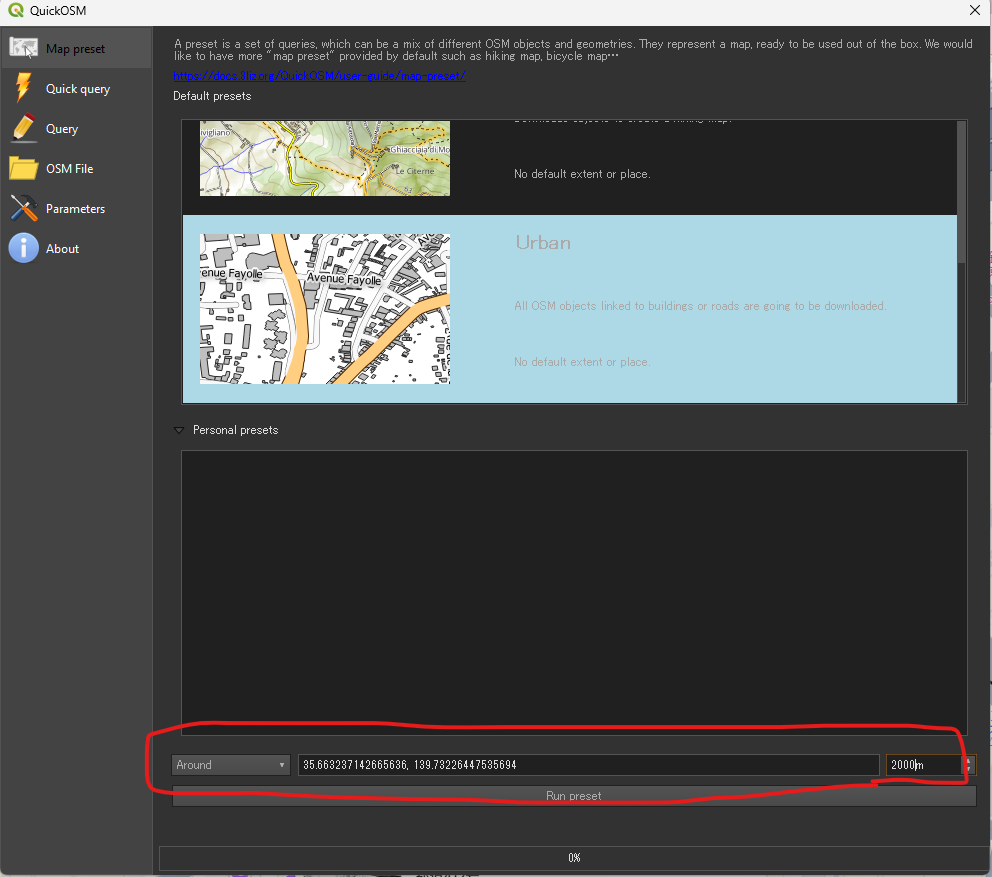Open the Around query type dropdown
The height and width of the screenshot is (877, 992).
(x=231, y=765)
